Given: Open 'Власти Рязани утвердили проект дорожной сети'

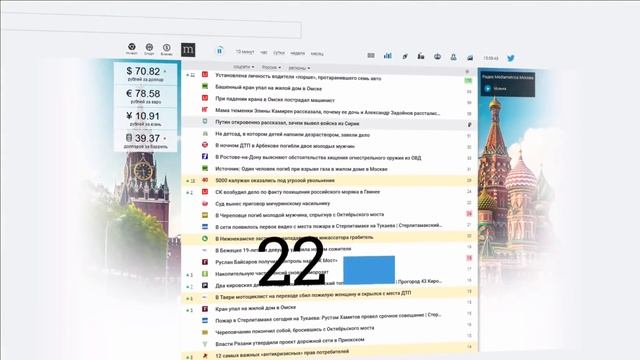Looking at the screenshot, I should pyautogui.click(x=289, y=342).
